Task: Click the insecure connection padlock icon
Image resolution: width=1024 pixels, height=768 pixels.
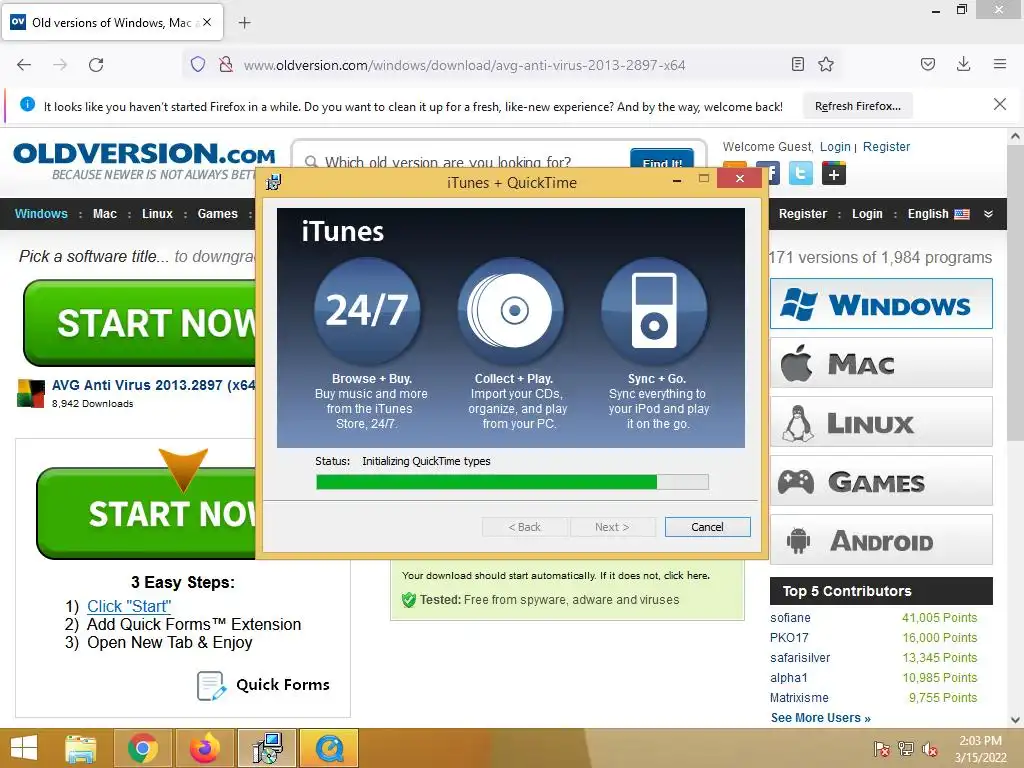Action: coord(226,64)
